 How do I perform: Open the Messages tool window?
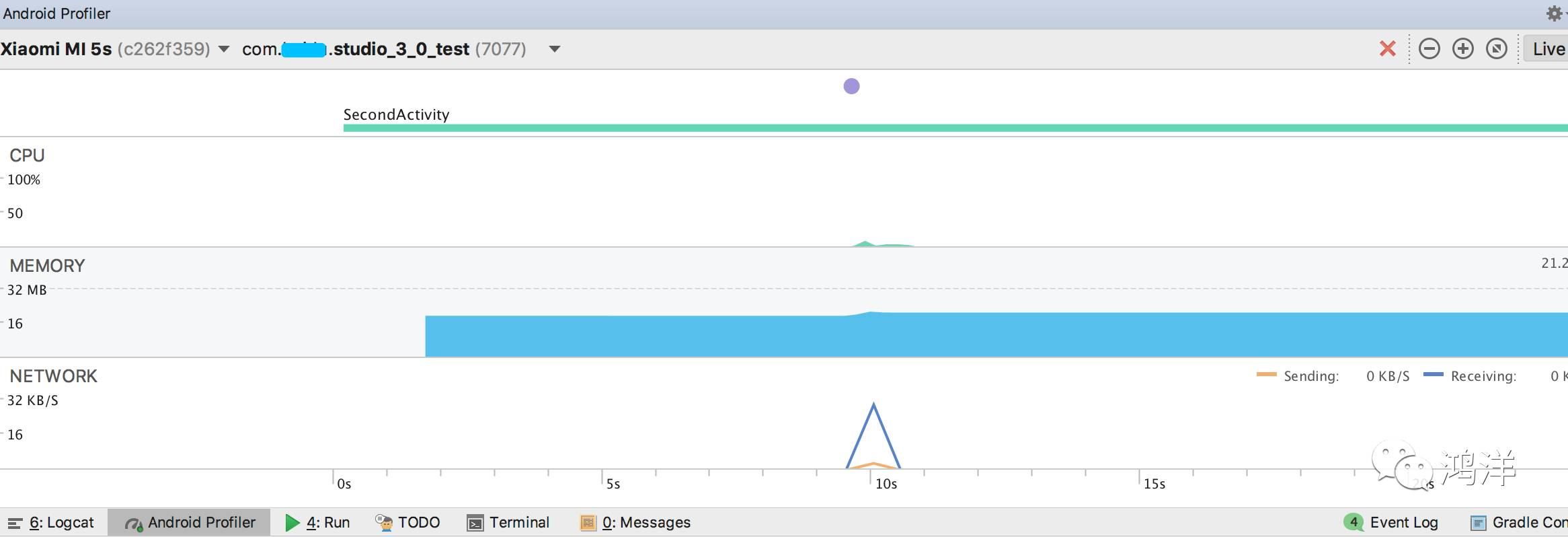pos(635,522)
